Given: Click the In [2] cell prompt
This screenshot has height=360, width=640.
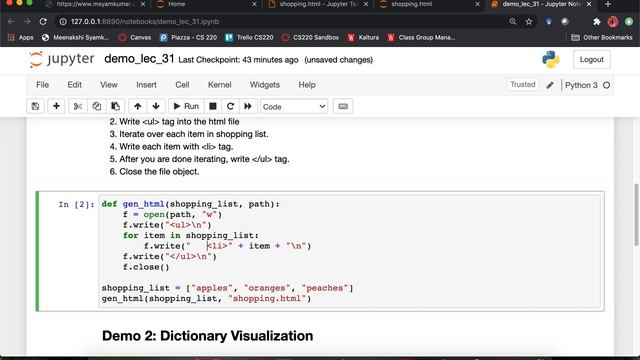Looking at the screenshot, I should tap(76, 204).
